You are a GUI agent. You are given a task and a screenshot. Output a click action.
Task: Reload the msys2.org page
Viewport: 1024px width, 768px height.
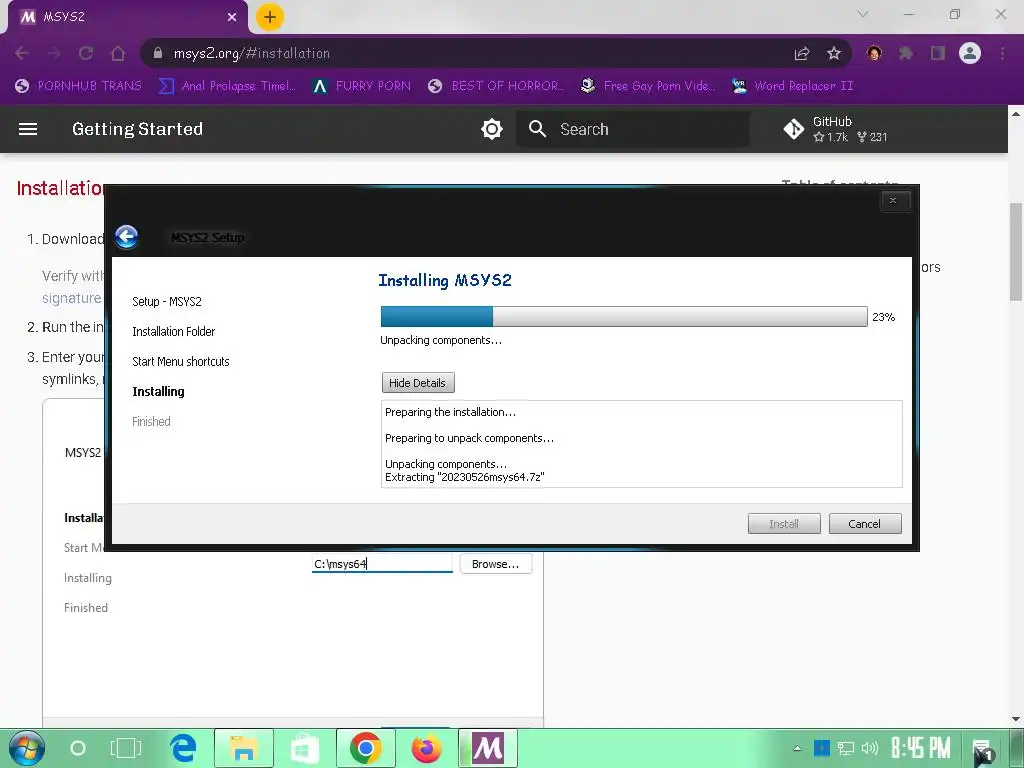click(86, 54)
